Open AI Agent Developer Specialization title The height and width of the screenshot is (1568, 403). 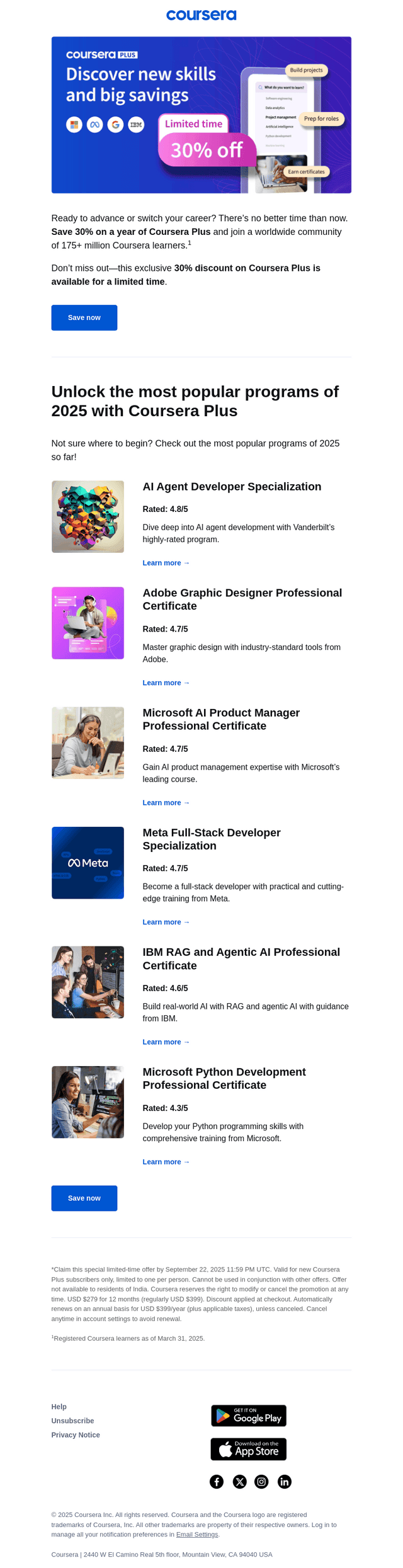point(232,487)
